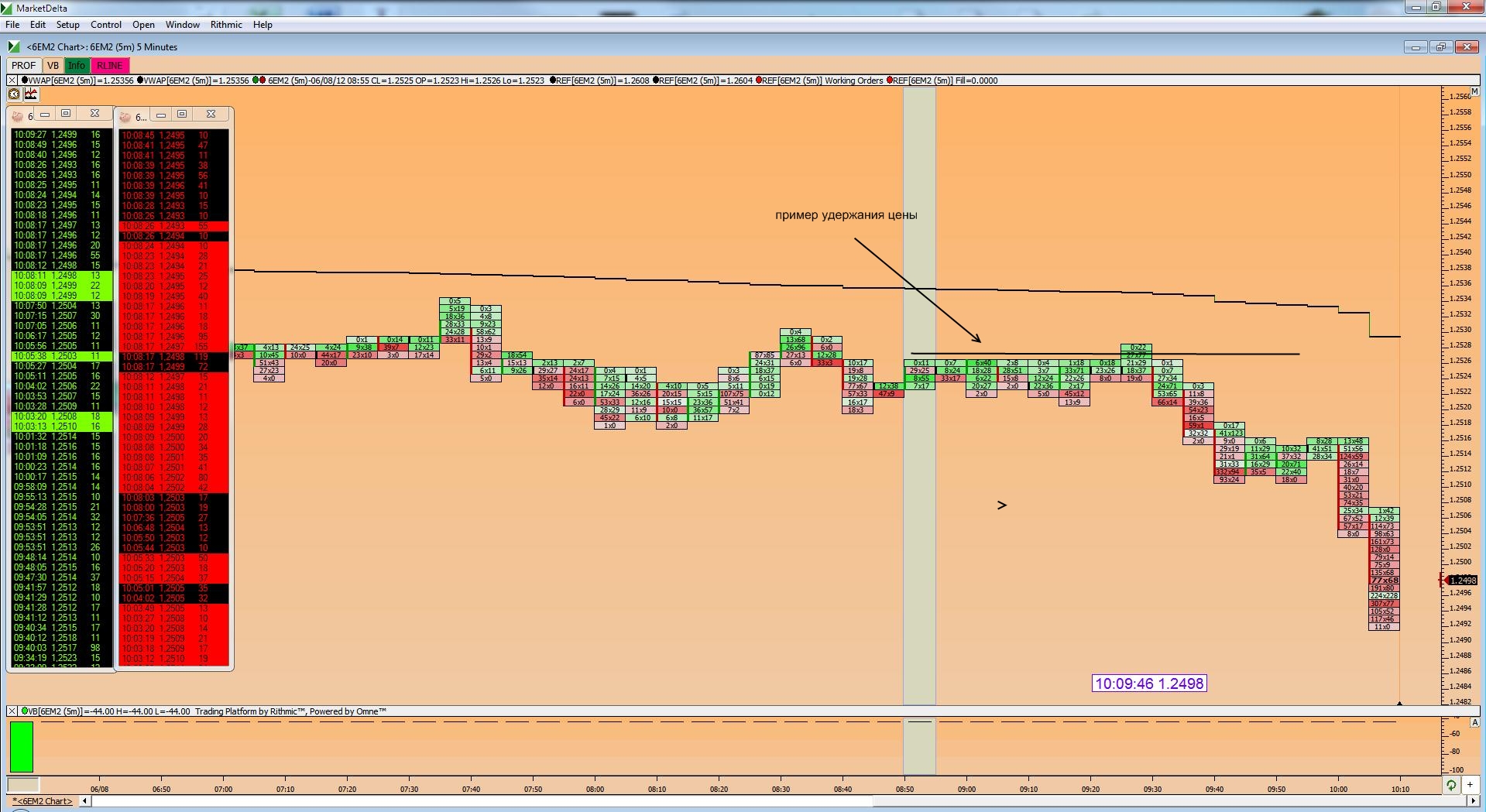Click the pig icon of green panel
The height and width of the screenshot is (812, 1486).
[18, 116]
